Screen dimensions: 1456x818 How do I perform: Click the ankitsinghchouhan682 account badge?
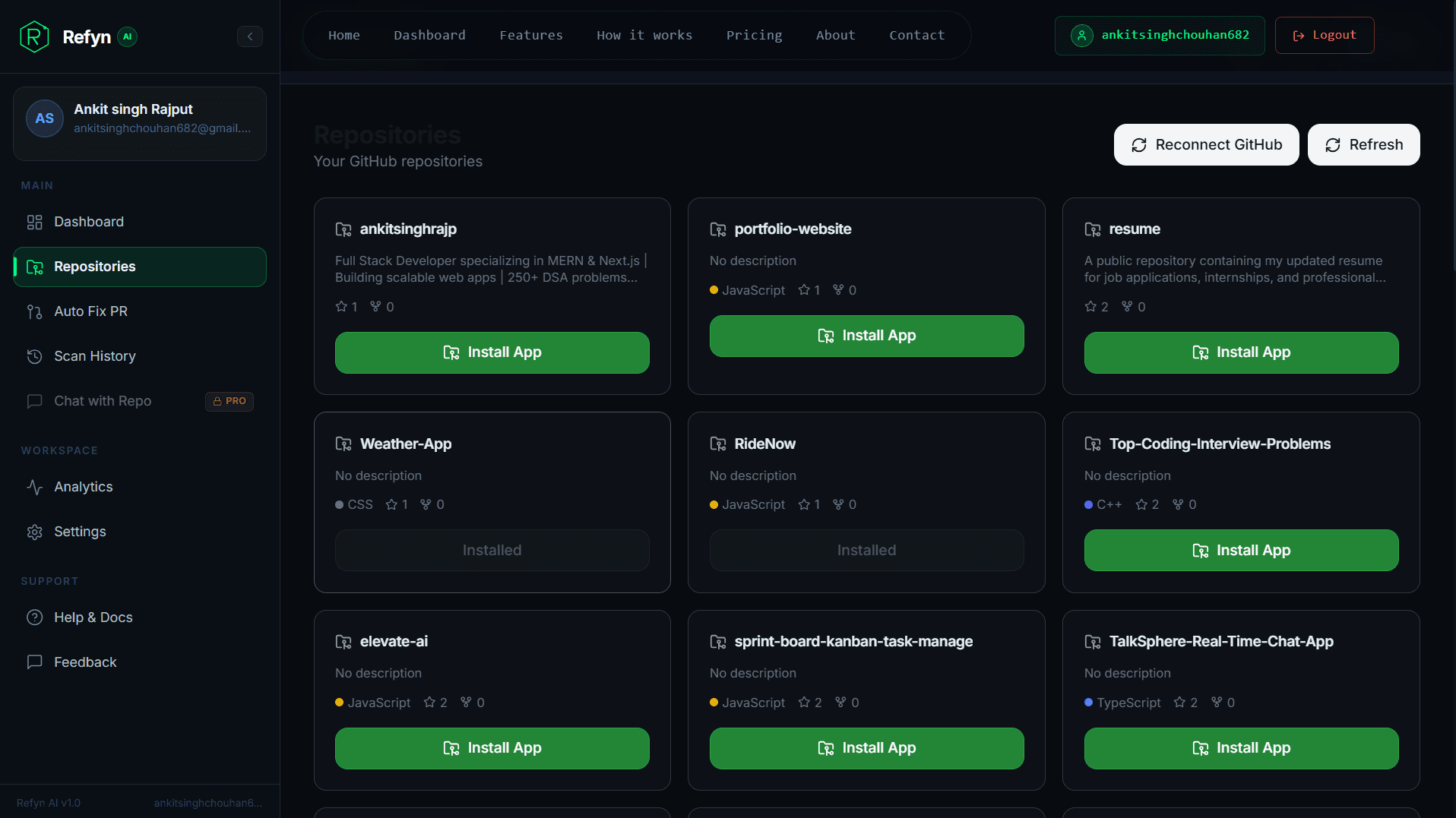1159,35
